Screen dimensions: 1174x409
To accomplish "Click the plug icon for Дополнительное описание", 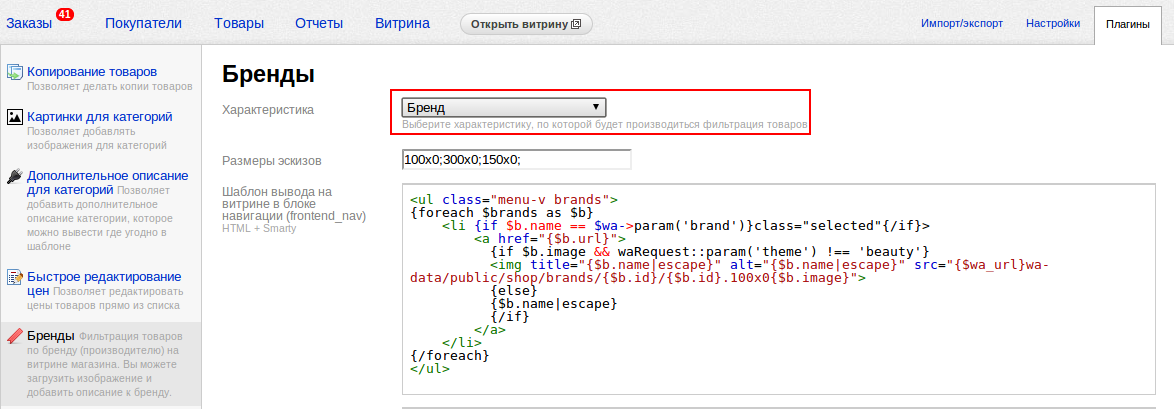I will tap(15, 176).
